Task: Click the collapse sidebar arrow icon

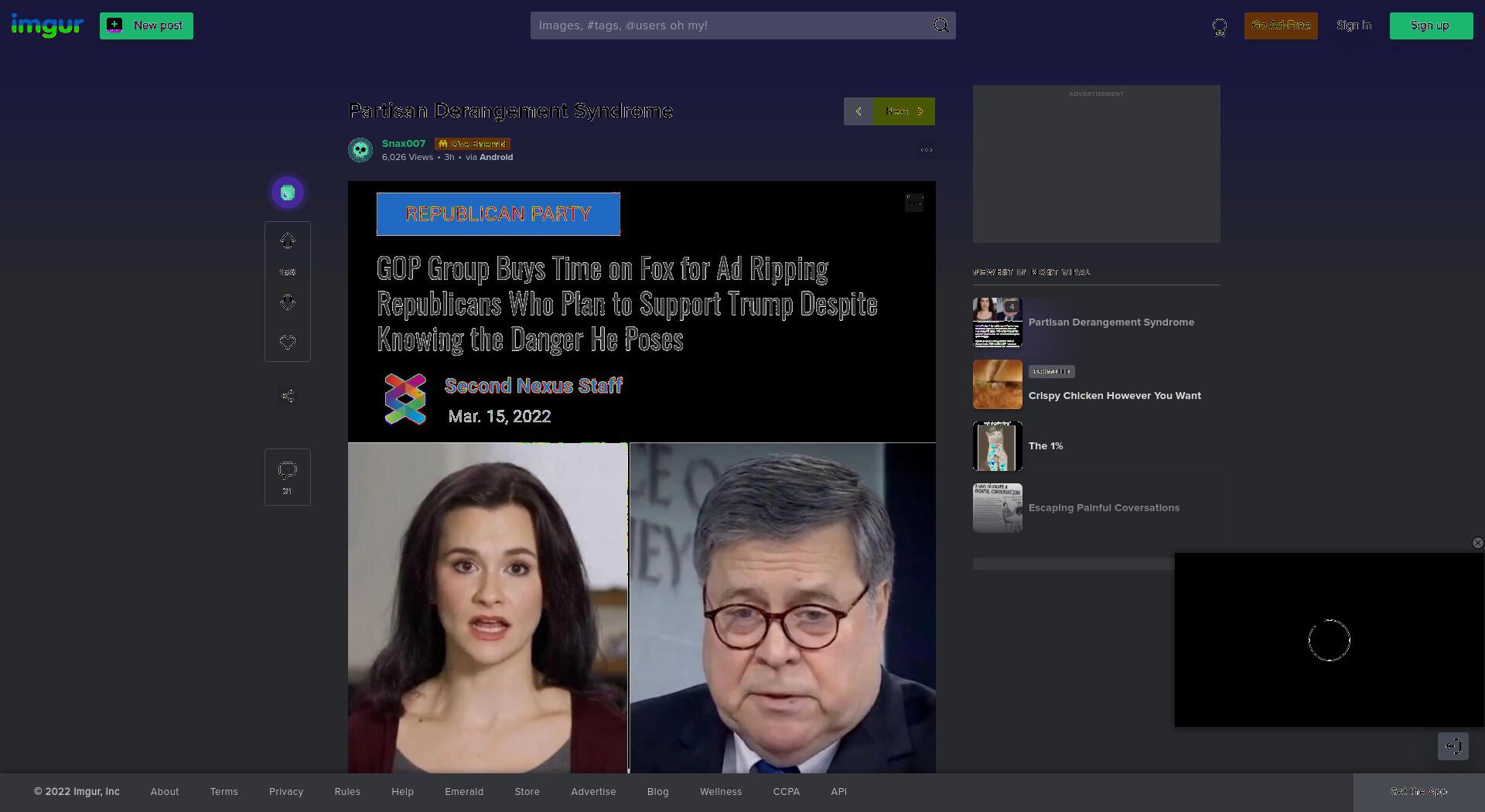Action: pyautogui.click(x=1453, y=746)
